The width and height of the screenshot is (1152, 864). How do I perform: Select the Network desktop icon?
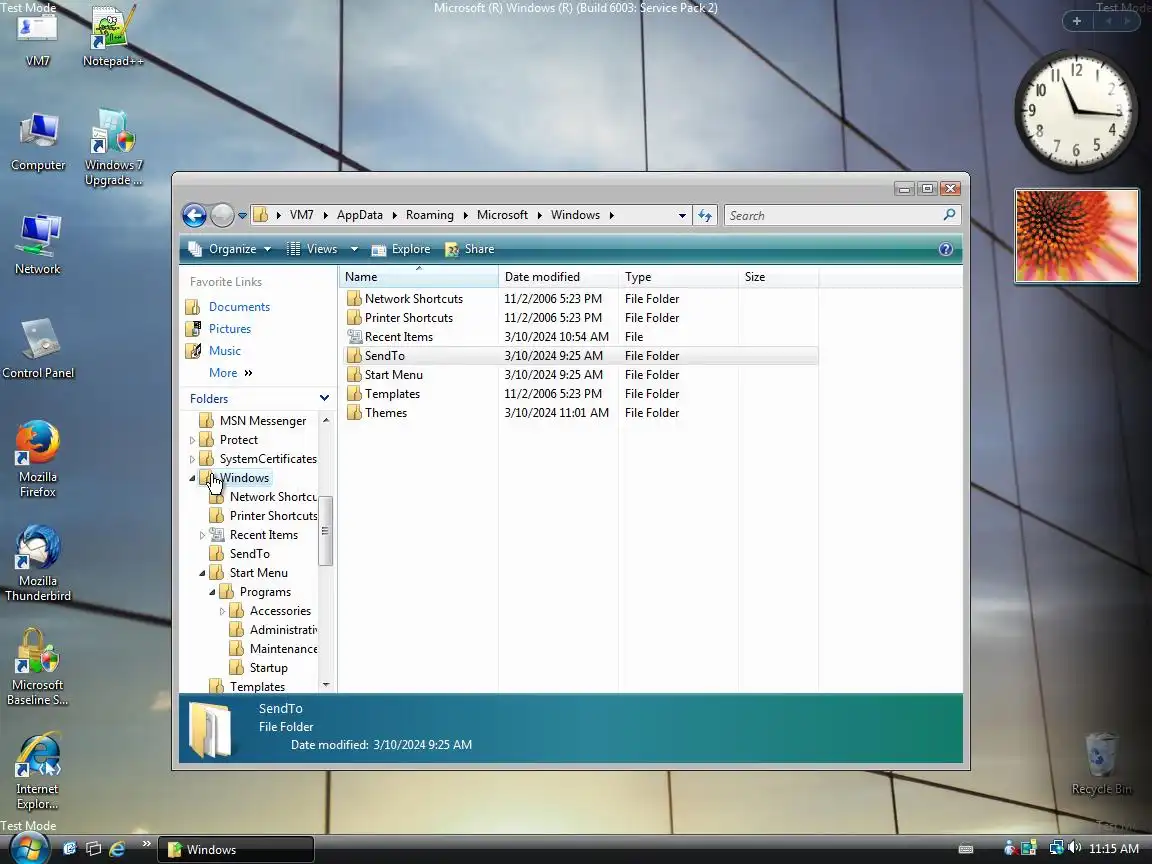point(37,245)
